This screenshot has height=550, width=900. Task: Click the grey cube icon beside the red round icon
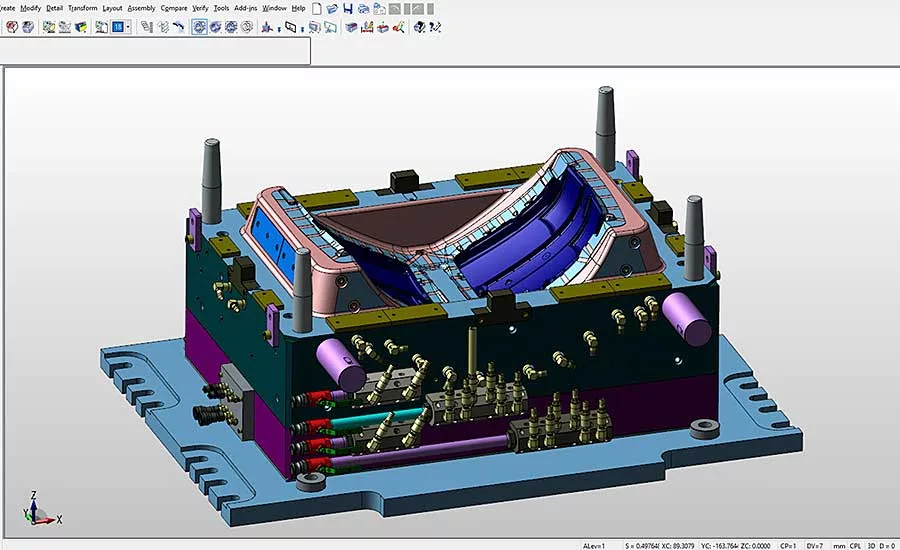coord(28,27)
